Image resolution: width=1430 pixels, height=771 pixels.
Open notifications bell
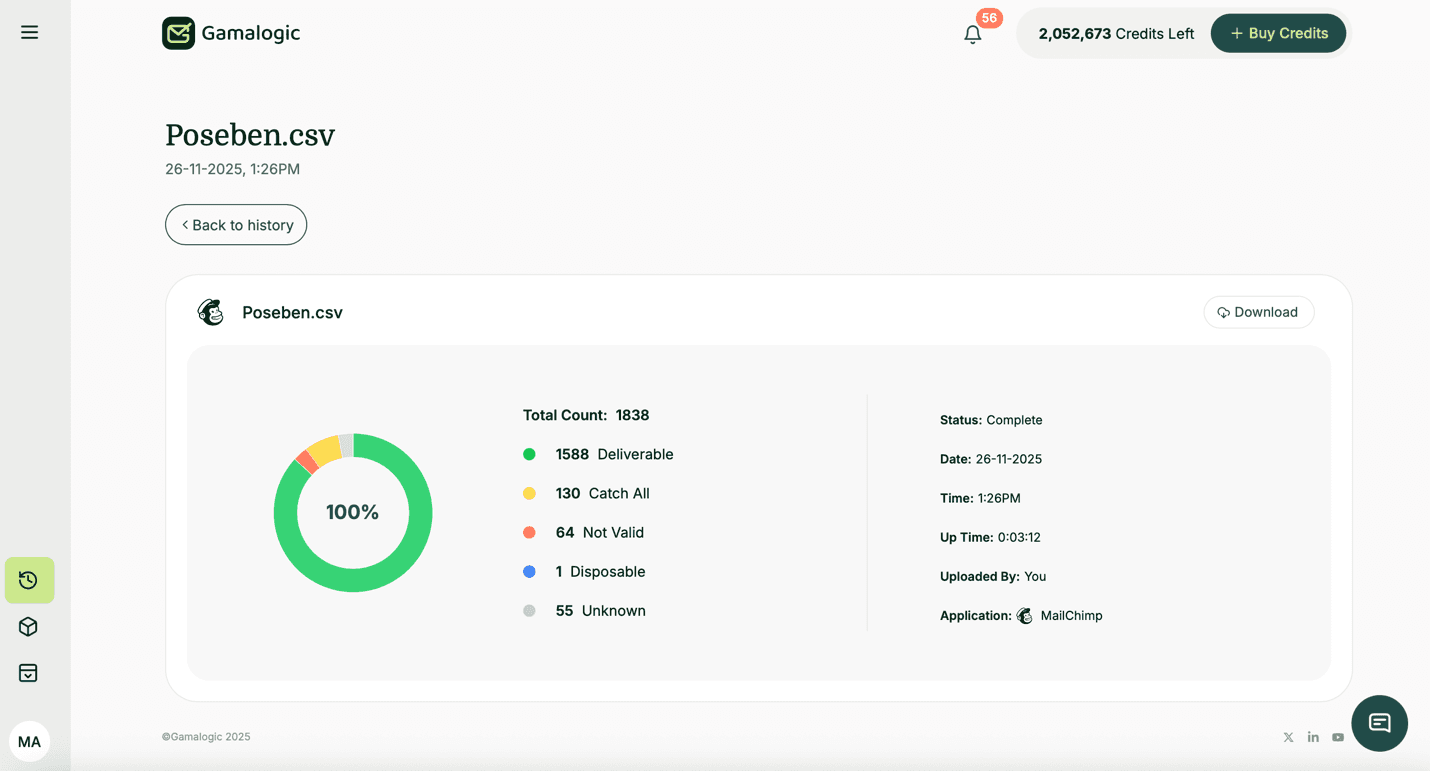click(x=972, y=35)
